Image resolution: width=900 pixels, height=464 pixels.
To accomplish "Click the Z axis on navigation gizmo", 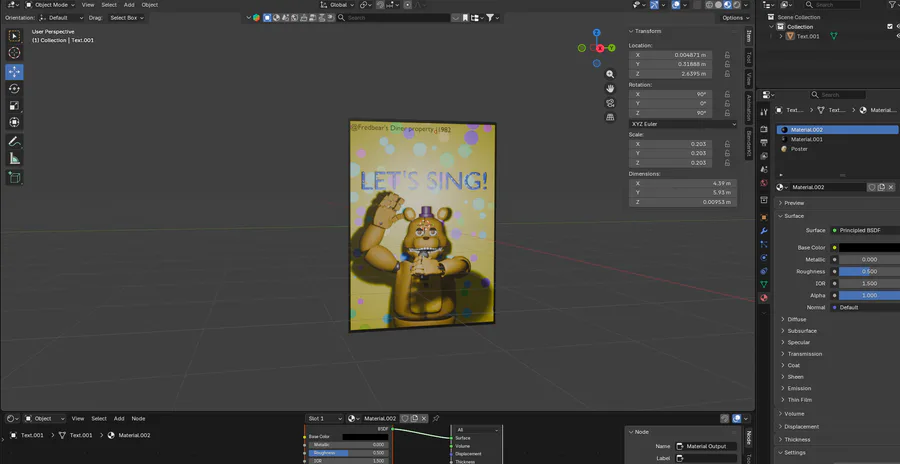I will [x=597, y=33].
